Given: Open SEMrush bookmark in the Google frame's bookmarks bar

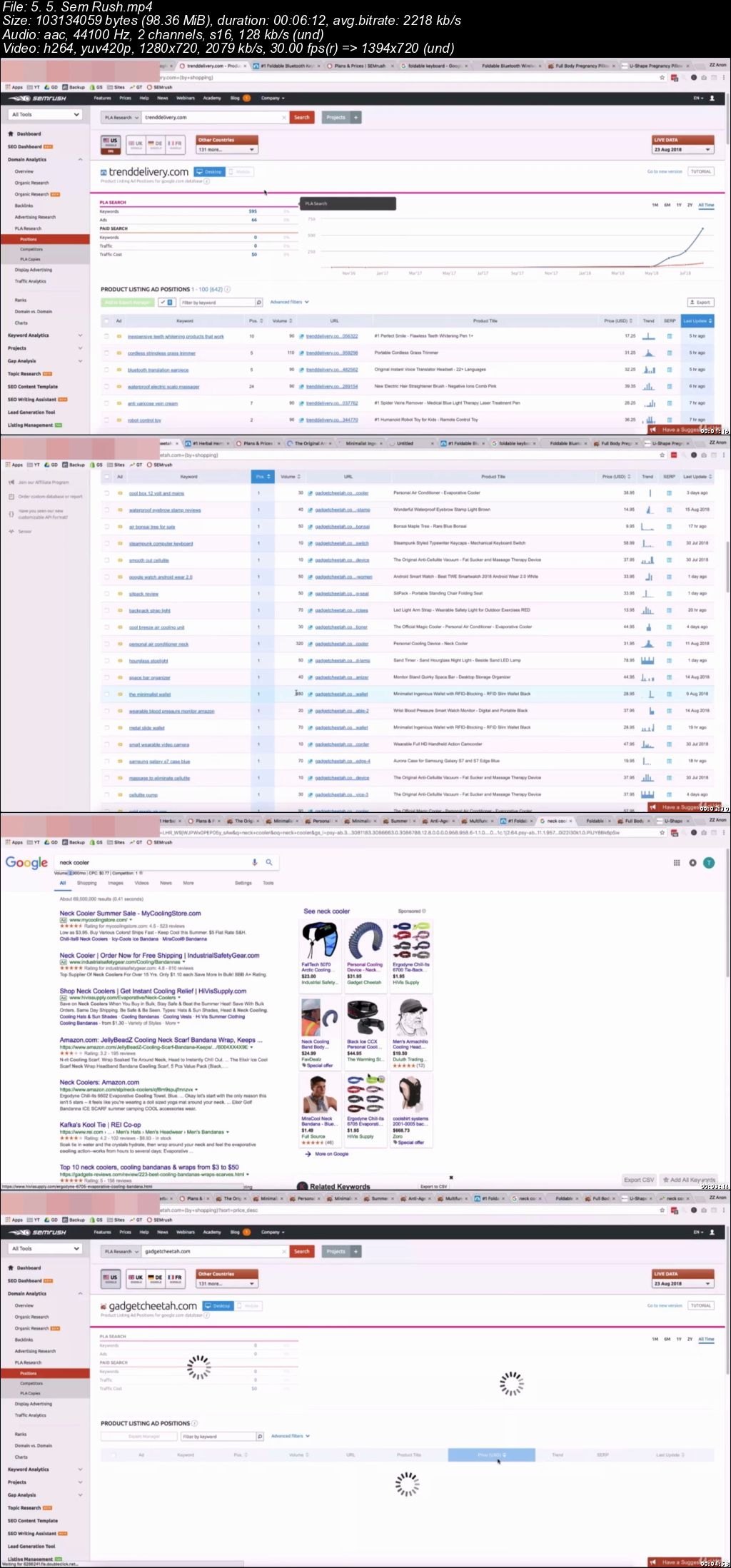Looking at the screenshot, I should pyautogui.click(x=159, y=843).
